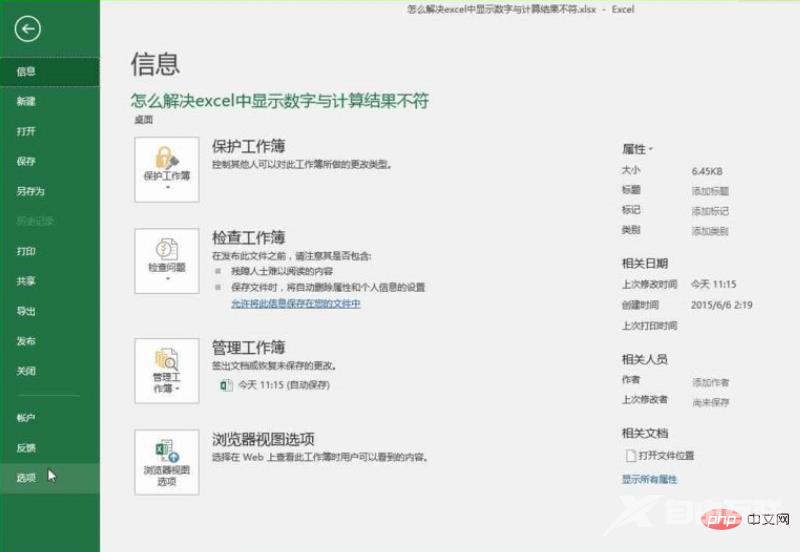800x552 pixels.
Task: Click 添加标记 field to add tags
Action: coord(710,211)
